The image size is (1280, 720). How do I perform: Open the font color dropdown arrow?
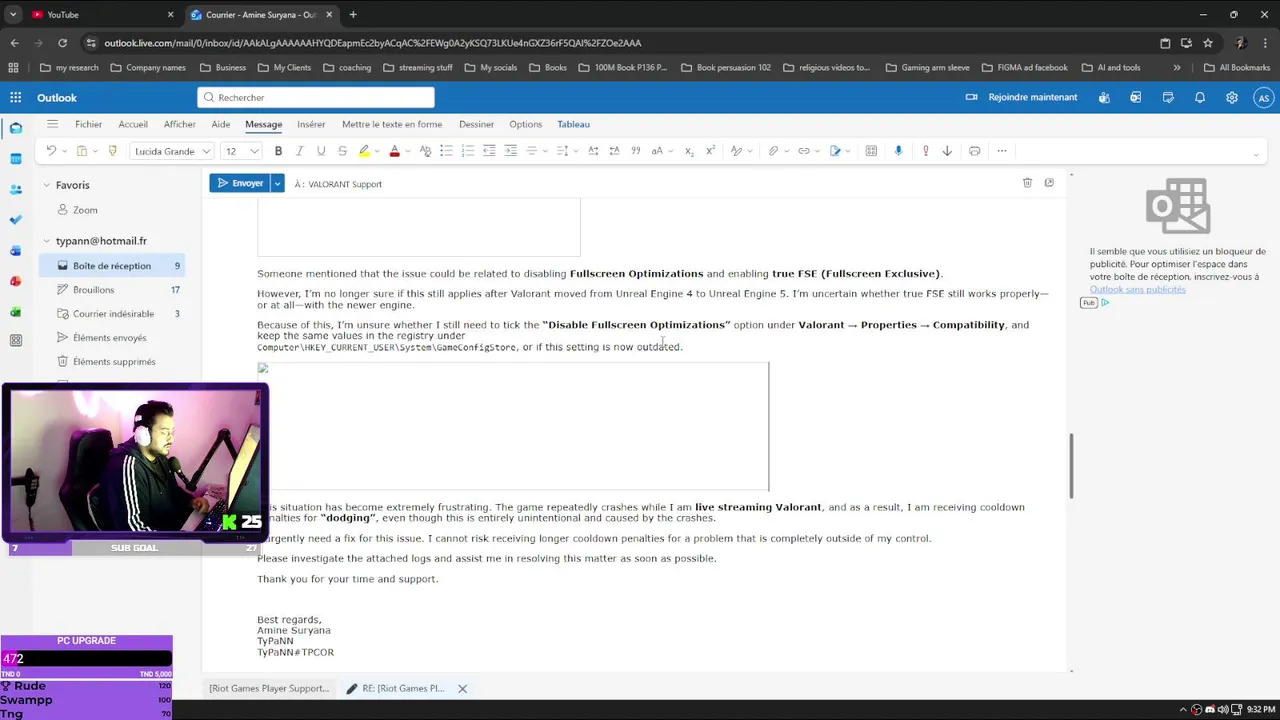pyautogui.click(x=408, y=151)
